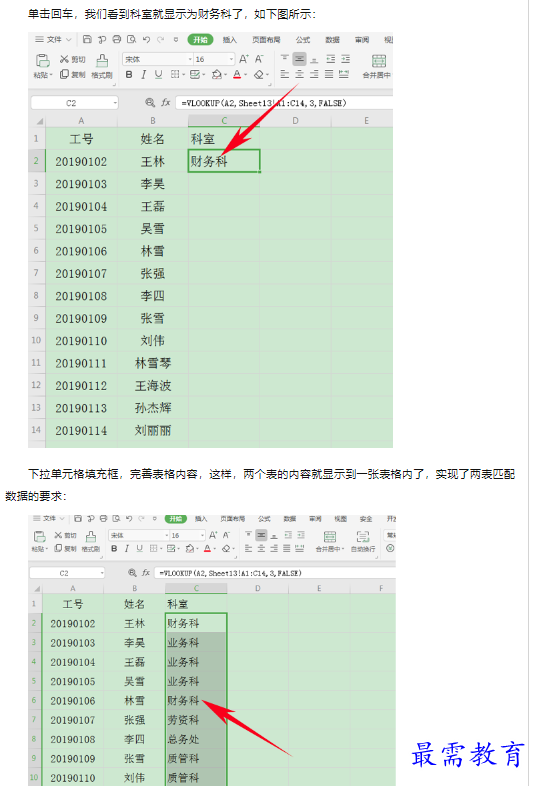Toggle Italic in the lower spreadsheet ribbon

pos(127,549)
